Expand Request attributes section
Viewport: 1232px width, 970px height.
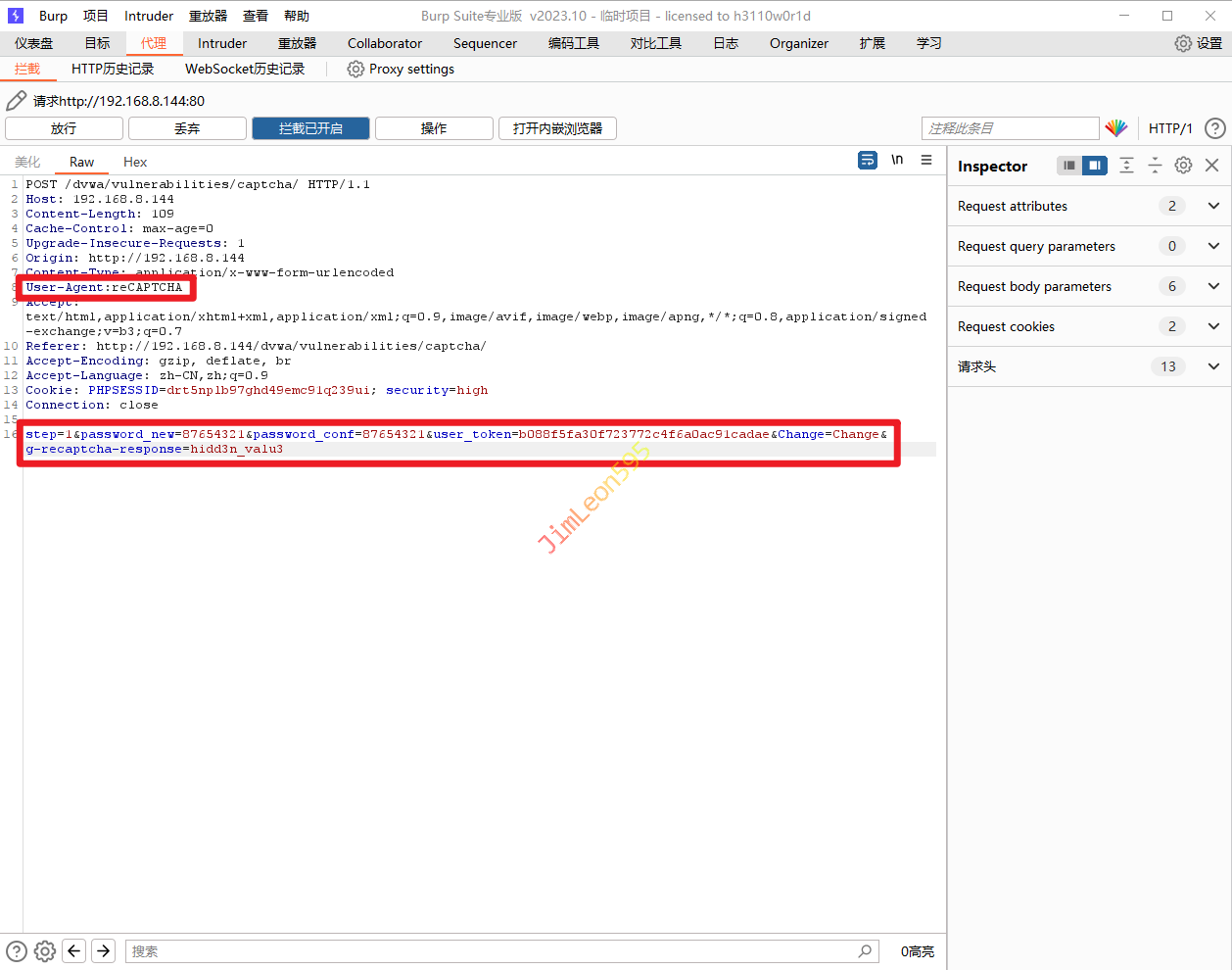tap(1213, 206)
